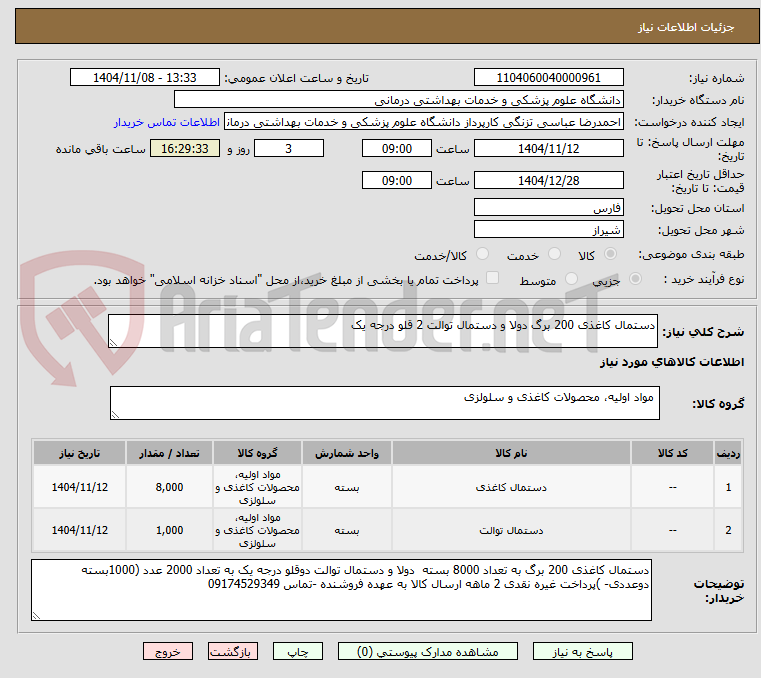Click the remaining days field showing 3

289,149
